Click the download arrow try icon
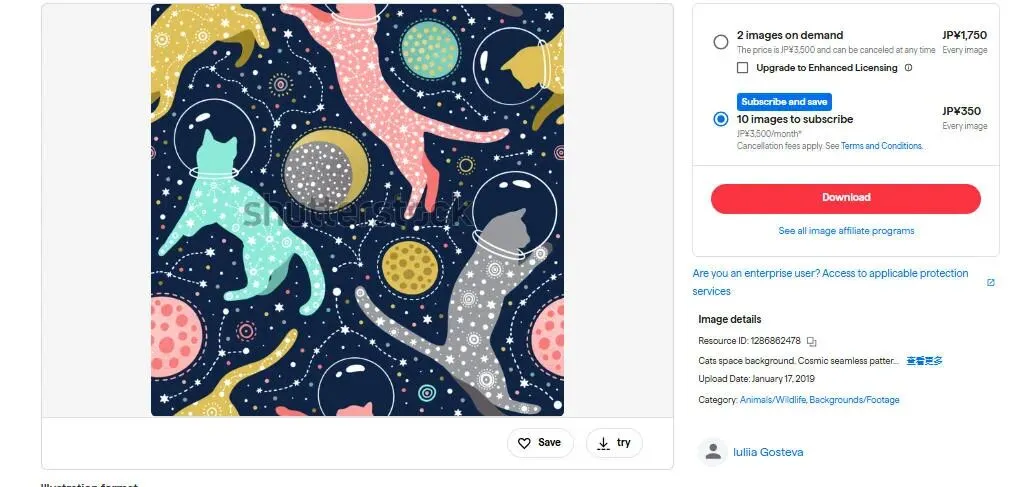Viewport: 1033px width, 487px height. [603, 443]
